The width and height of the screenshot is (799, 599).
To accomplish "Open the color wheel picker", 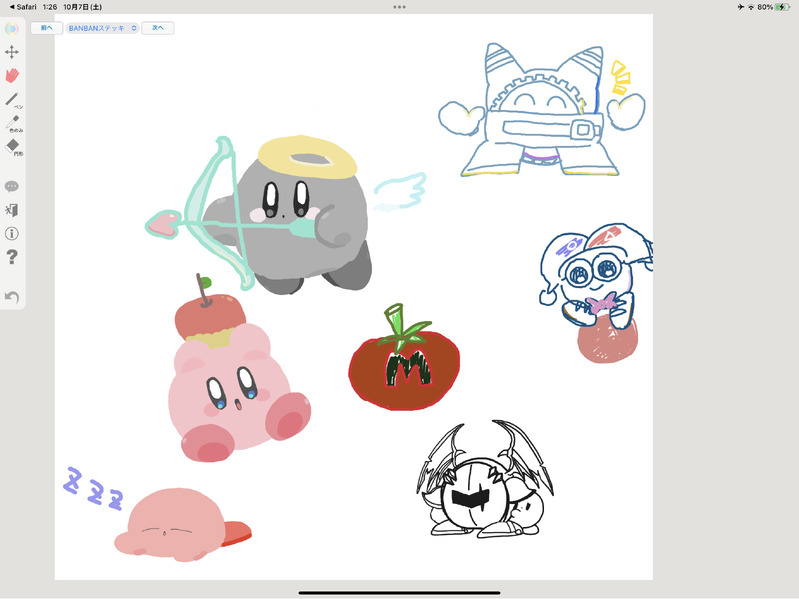I will pos(12,29).
